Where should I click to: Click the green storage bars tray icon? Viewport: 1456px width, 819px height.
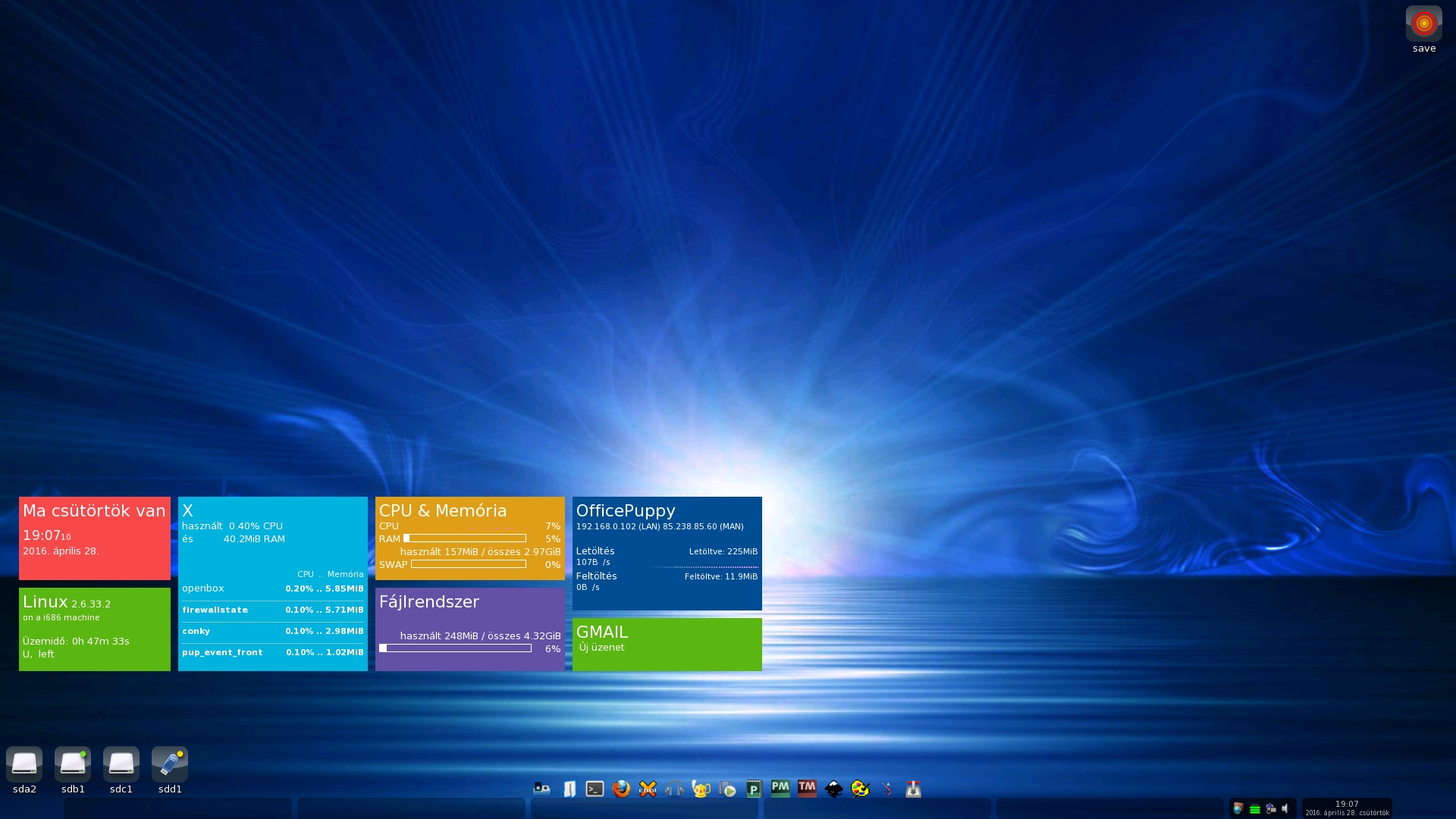pos(1255,809)
